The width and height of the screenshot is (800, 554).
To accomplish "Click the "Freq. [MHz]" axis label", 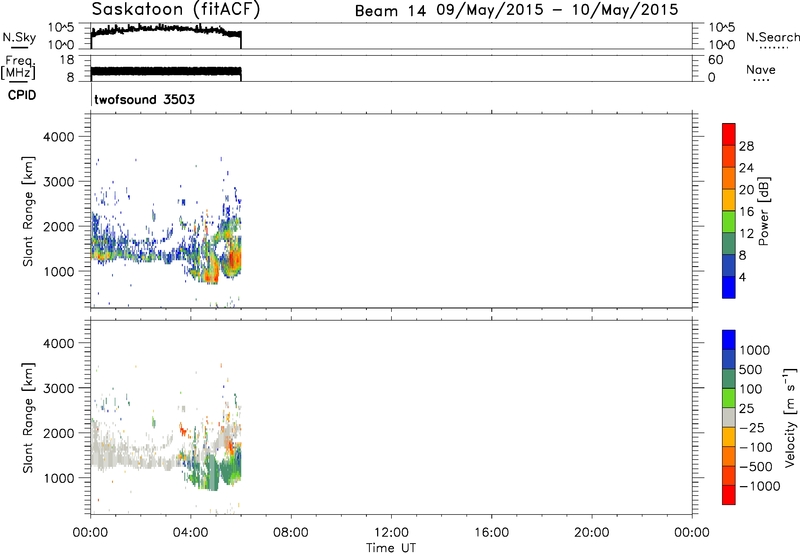I will click(18, 67).
